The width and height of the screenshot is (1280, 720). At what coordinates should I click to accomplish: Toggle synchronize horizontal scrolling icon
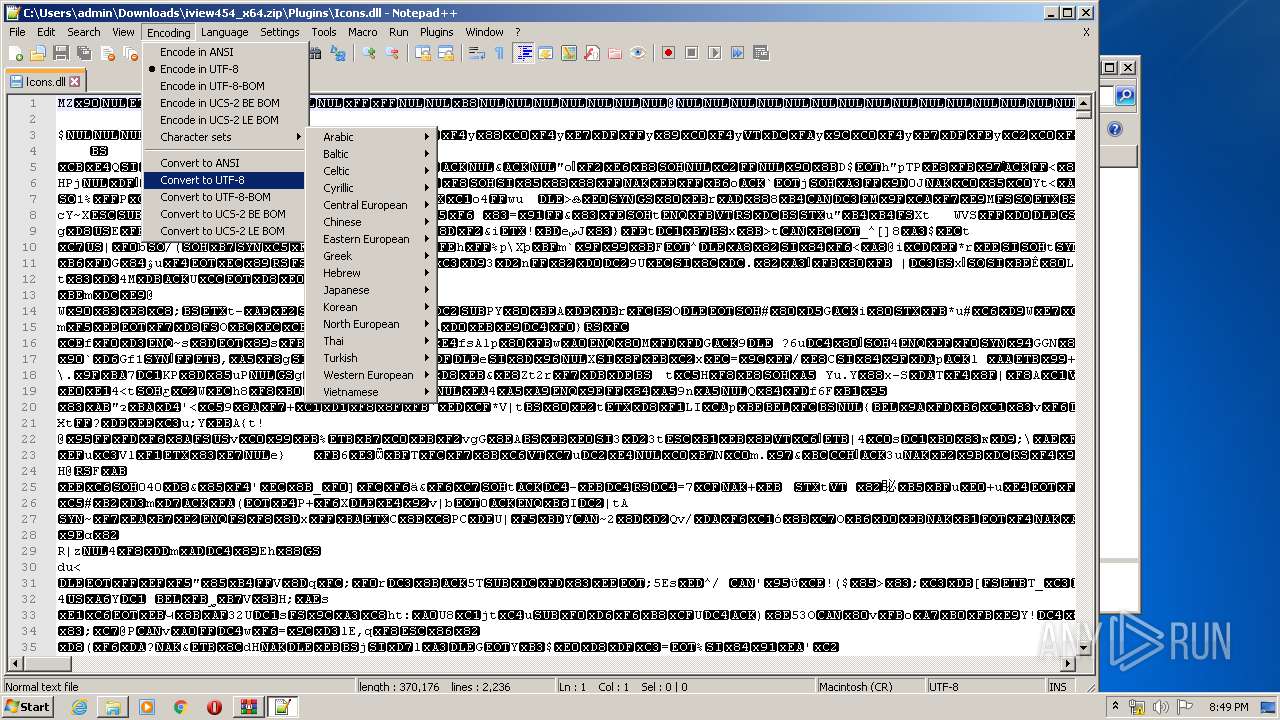(446, 53)
